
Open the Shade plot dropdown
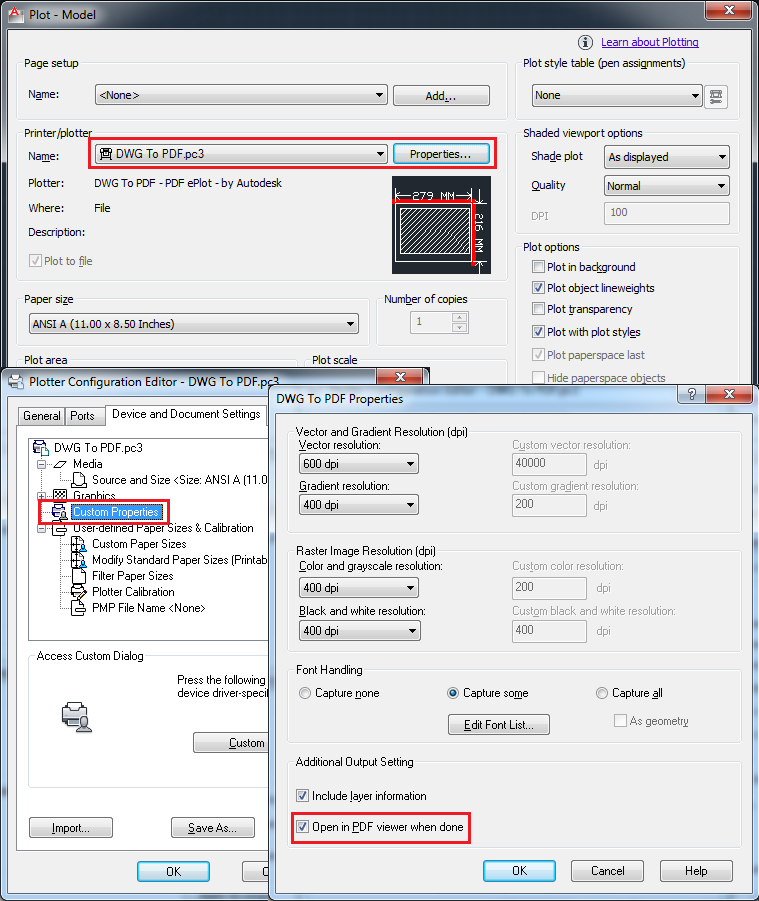(666, 157)
